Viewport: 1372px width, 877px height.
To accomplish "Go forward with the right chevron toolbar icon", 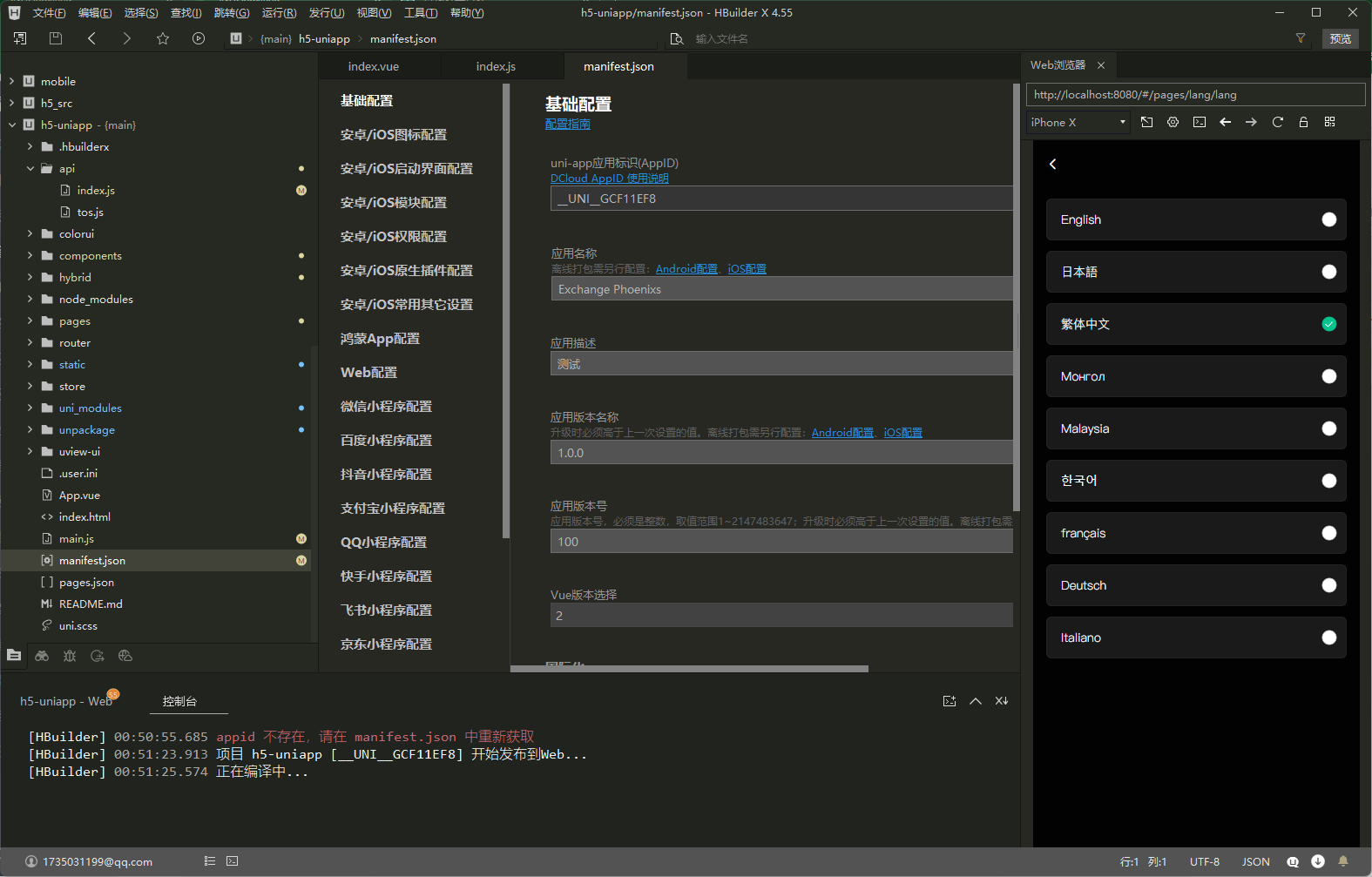I will tap(127, 38).
